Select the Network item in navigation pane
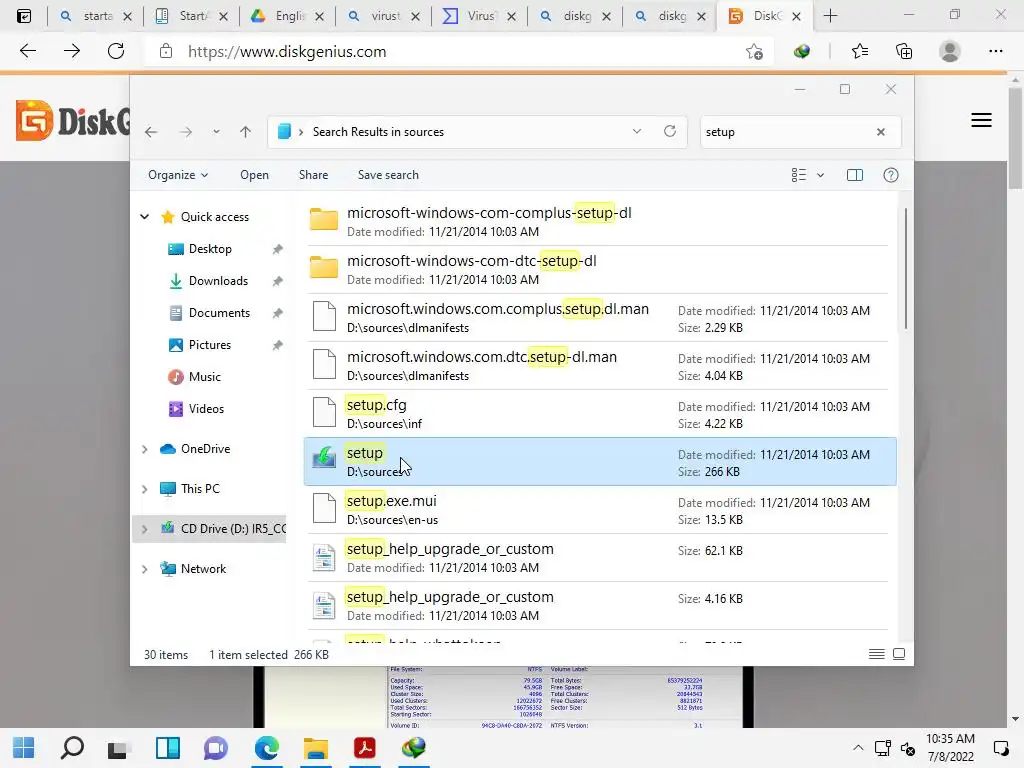This screenshot has width=1024, height=768. tap(203, 569)
